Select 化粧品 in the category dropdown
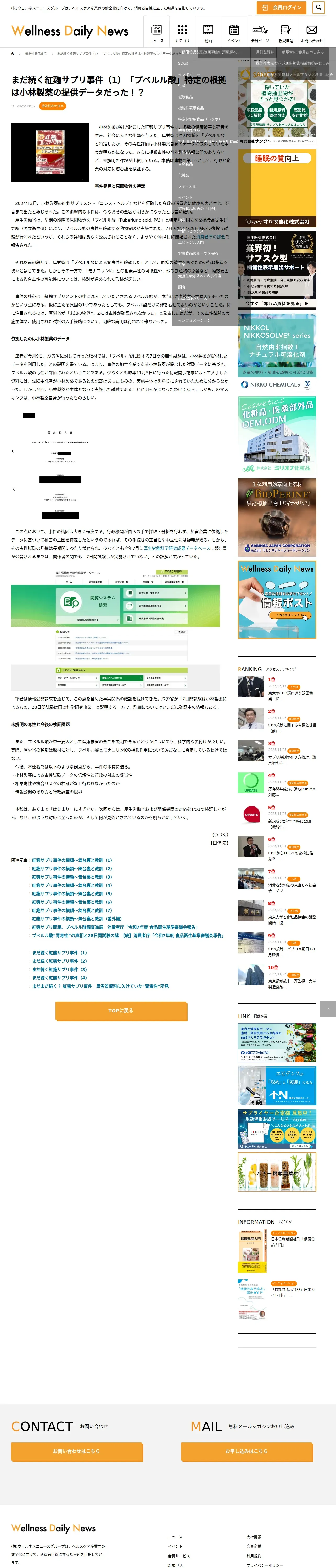The image size is (336, 1568). (183, 175)
